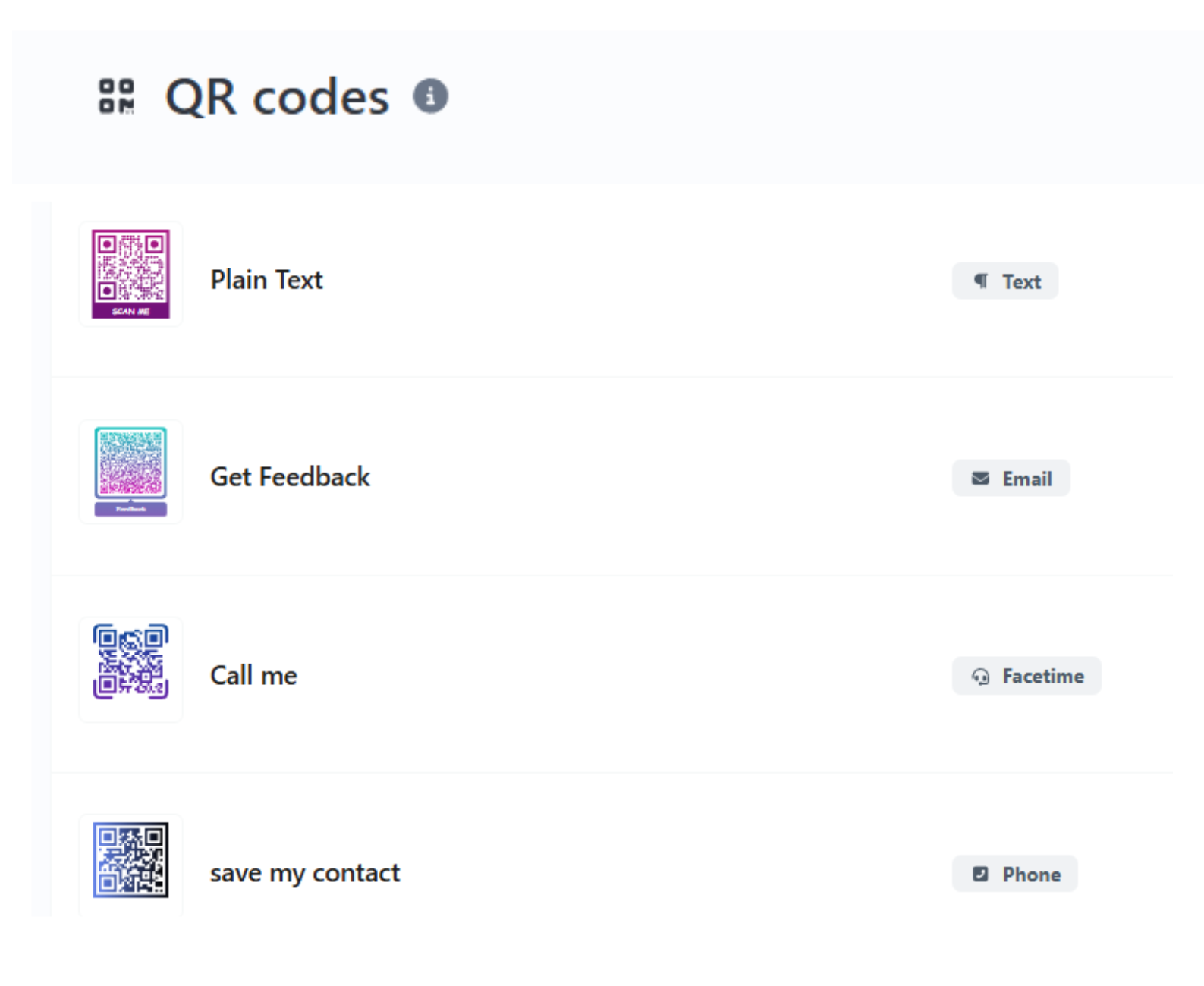Screen dimensions: 1204x986
Task: Select the Phone type badge
Action: coord(1014,874)
